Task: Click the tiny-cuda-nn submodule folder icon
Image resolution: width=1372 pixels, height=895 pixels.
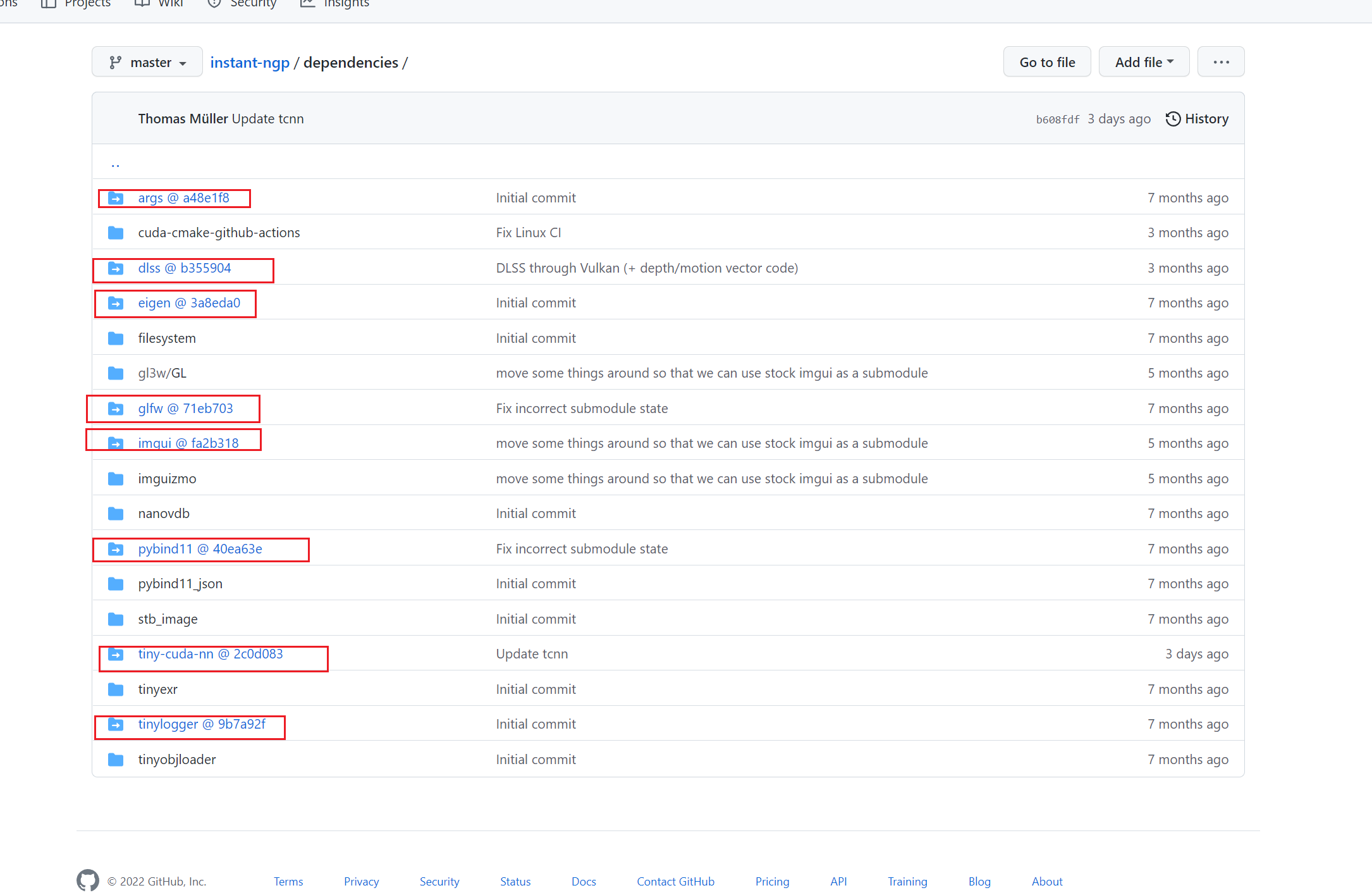Action: (116, 654)
